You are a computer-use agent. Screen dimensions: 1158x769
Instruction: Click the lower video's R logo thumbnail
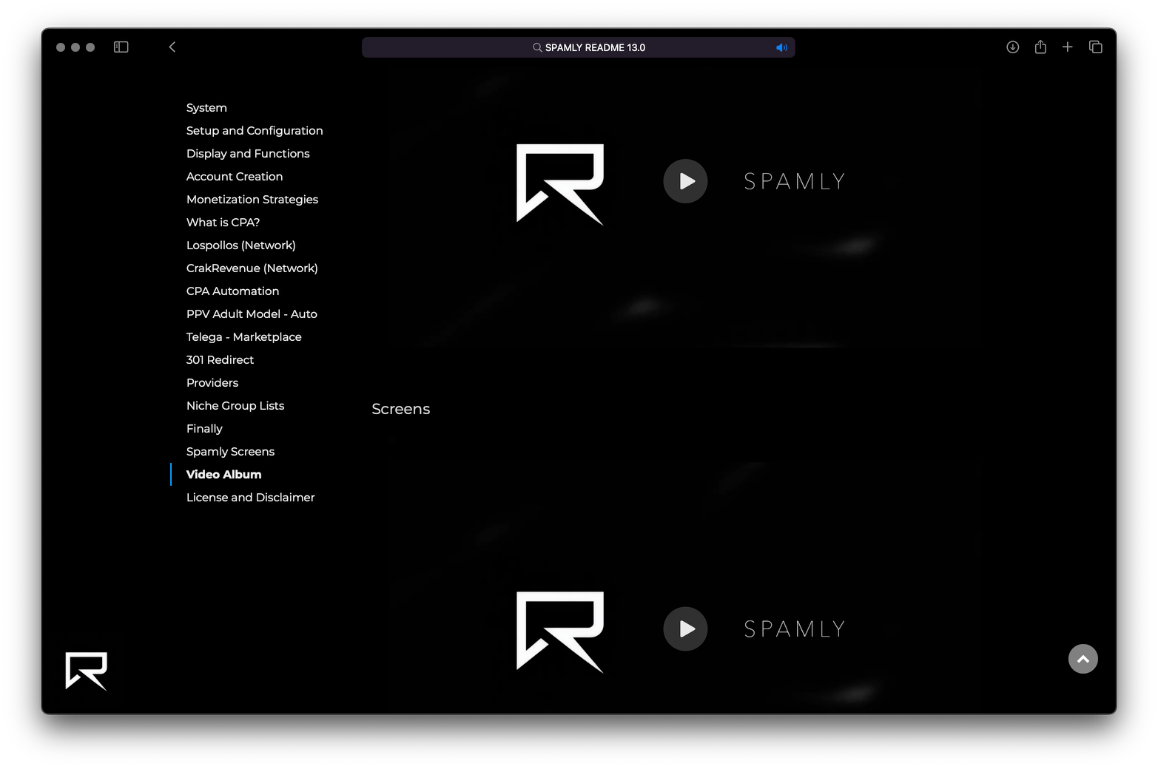point(560,632)
